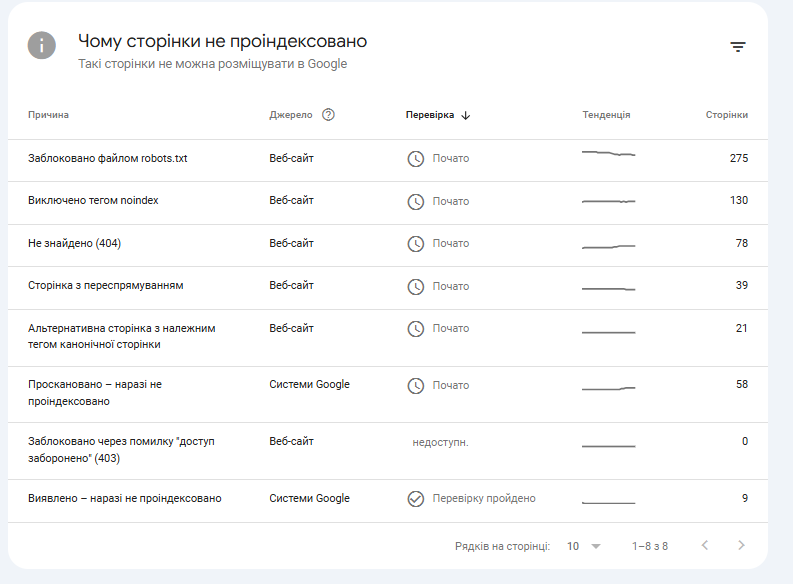Go to previous page arrow
The image size is (793, 584).
pos(705,546)
